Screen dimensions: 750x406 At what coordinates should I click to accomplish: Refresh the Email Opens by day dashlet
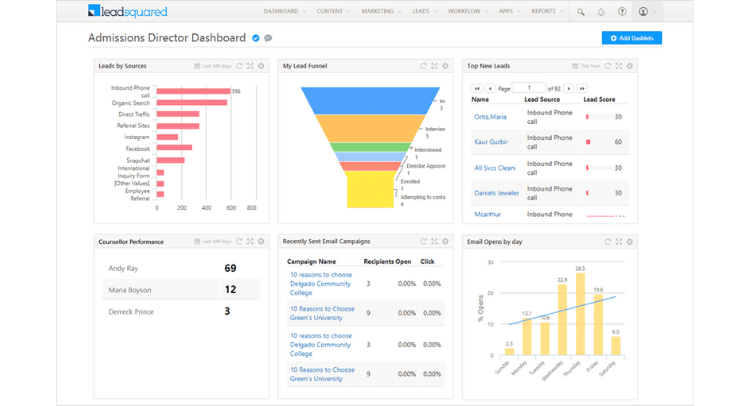pyautogui.click(x=607, y=242)
